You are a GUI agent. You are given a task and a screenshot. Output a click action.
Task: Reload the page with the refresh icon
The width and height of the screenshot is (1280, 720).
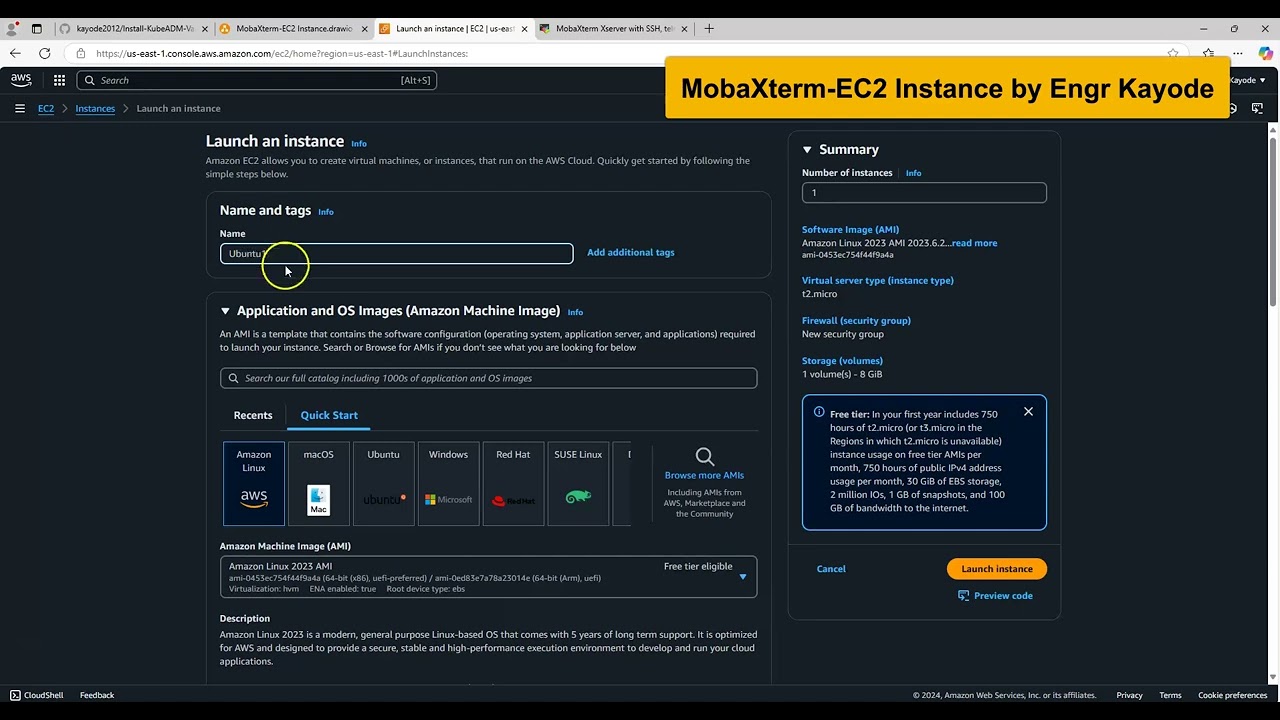44,53
